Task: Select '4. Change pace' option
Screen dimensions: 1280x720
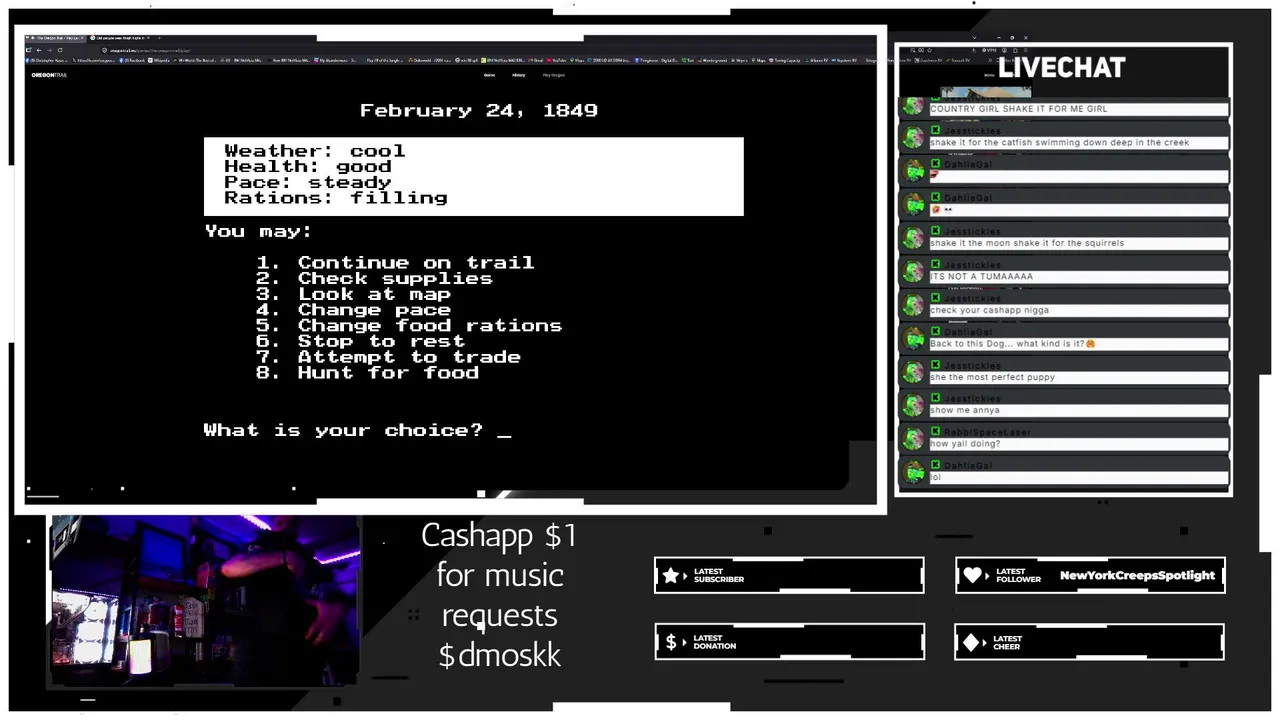Action: pyautogui.click(x=353, y=310)
